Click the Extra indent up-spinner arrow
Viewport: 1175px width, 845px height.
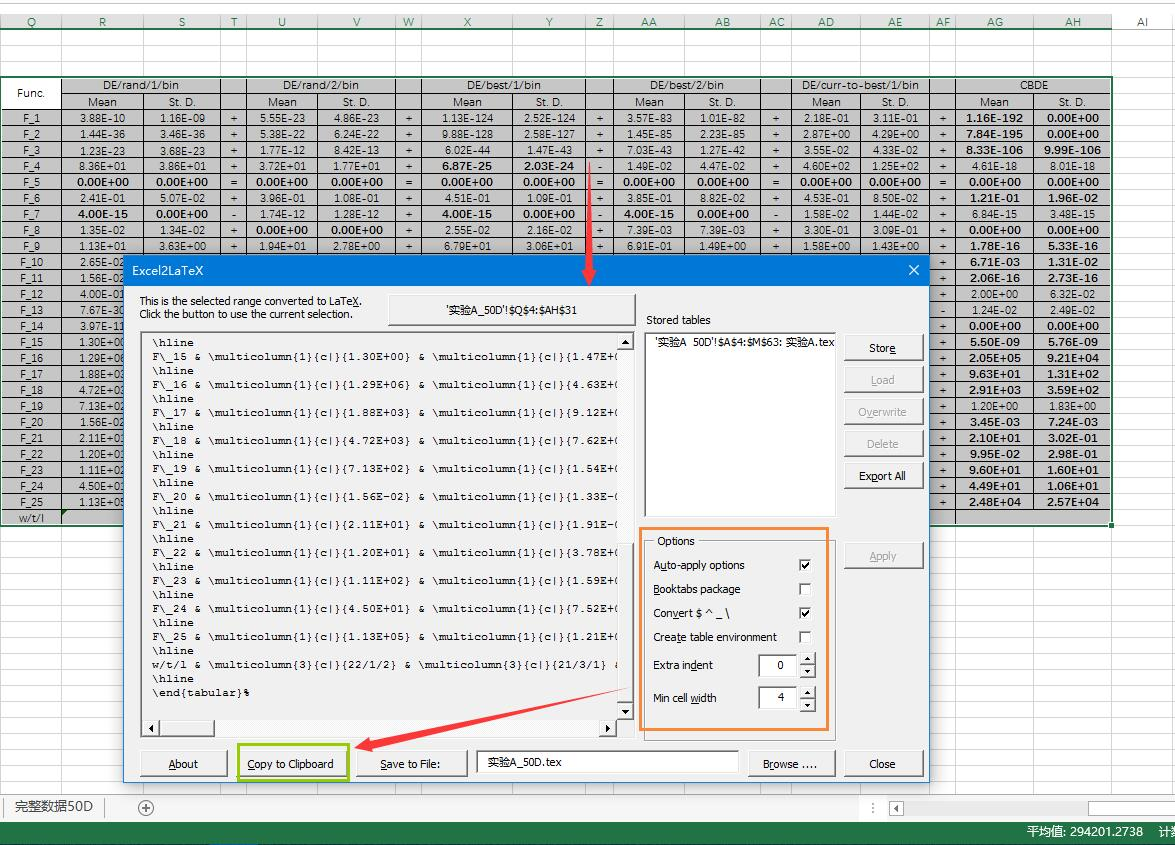click(807, 660)
